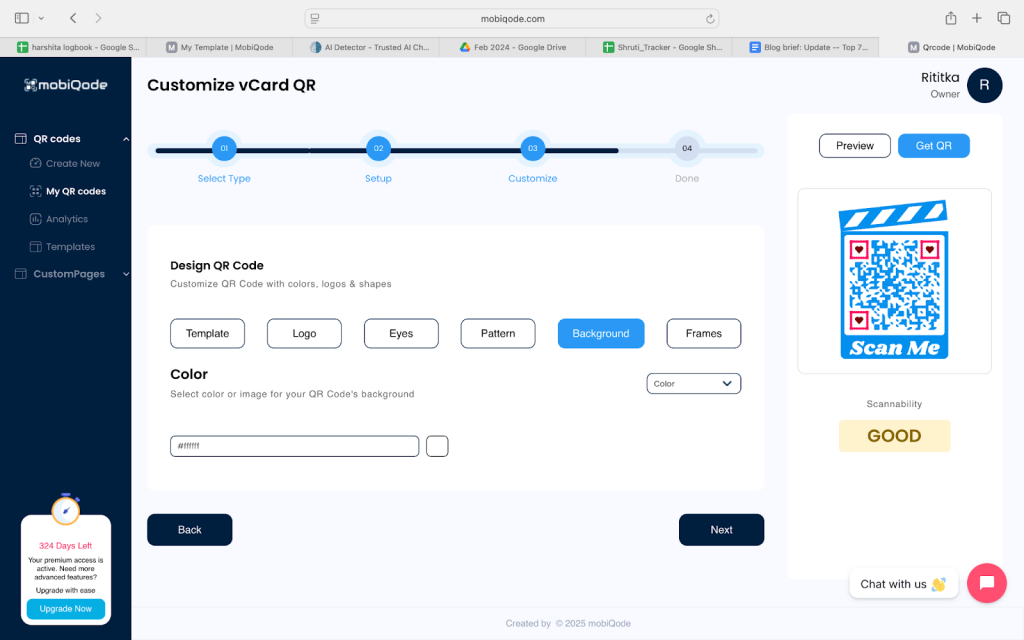Select the My QR codes sidebar icon

[x=34, y=190]
